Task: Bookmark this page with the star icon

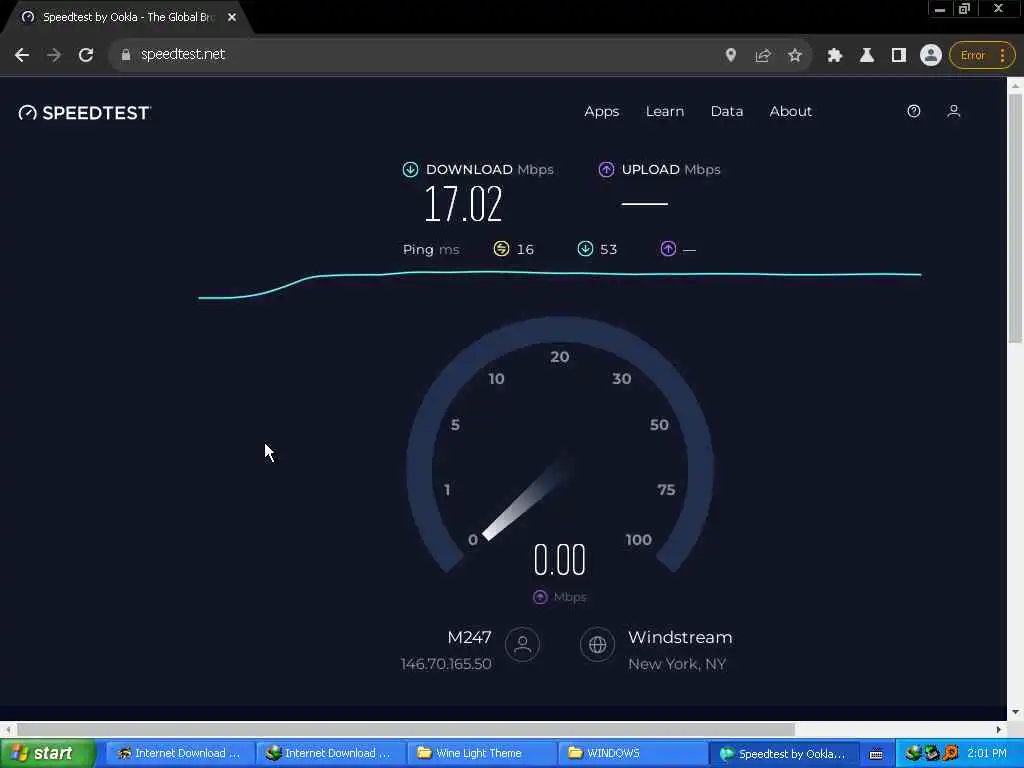Action: tap(794, 56)
